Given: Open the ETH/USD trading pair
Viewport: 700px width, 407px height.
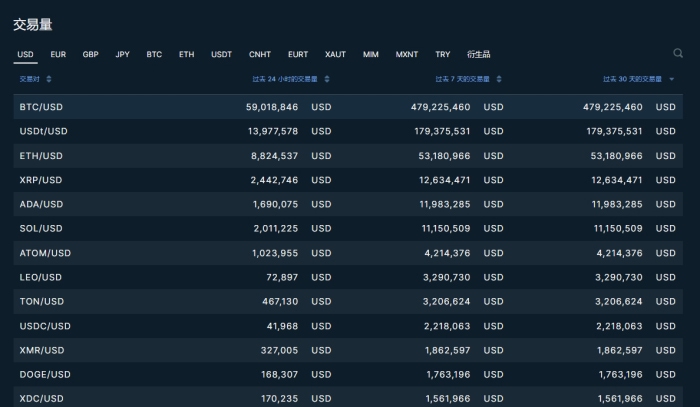Looking at the screenshot, I should tap(41, 155).
